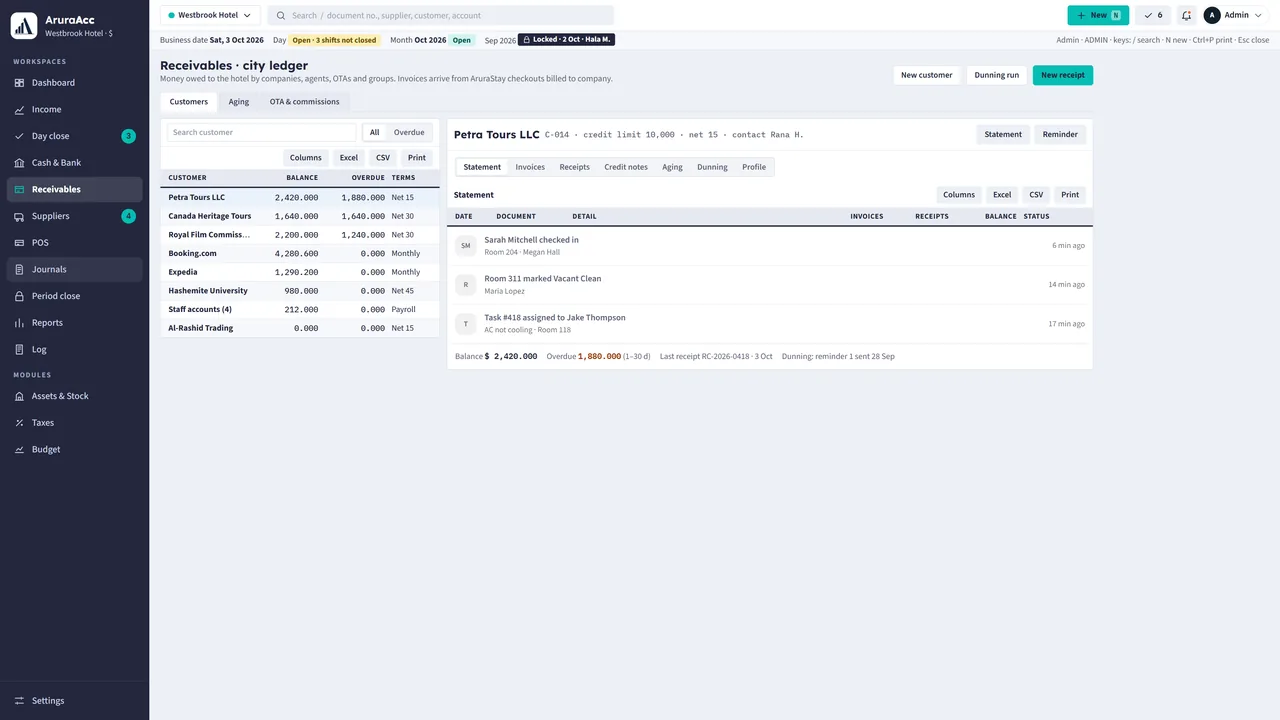Click the New receipt button

tap(1063, 75)
